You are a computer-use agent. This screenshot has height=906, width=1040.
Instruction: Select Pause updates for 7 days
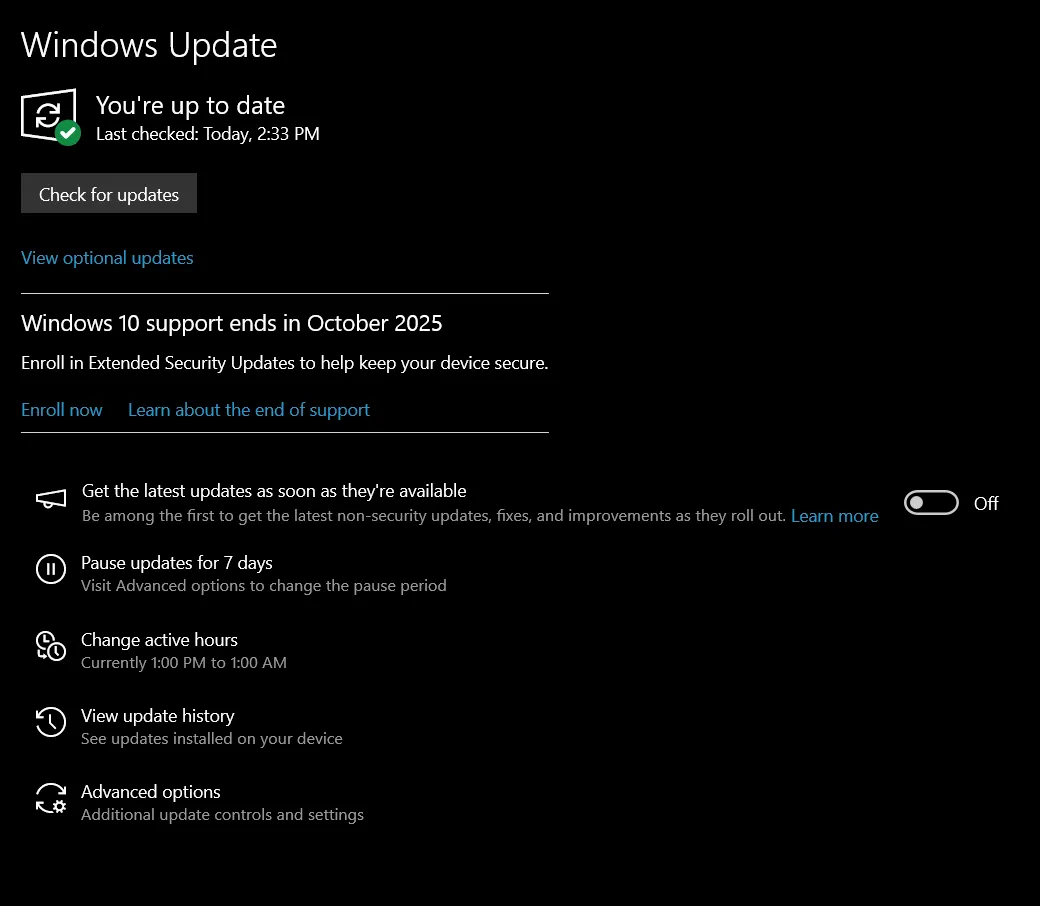(x=177, y=563)
